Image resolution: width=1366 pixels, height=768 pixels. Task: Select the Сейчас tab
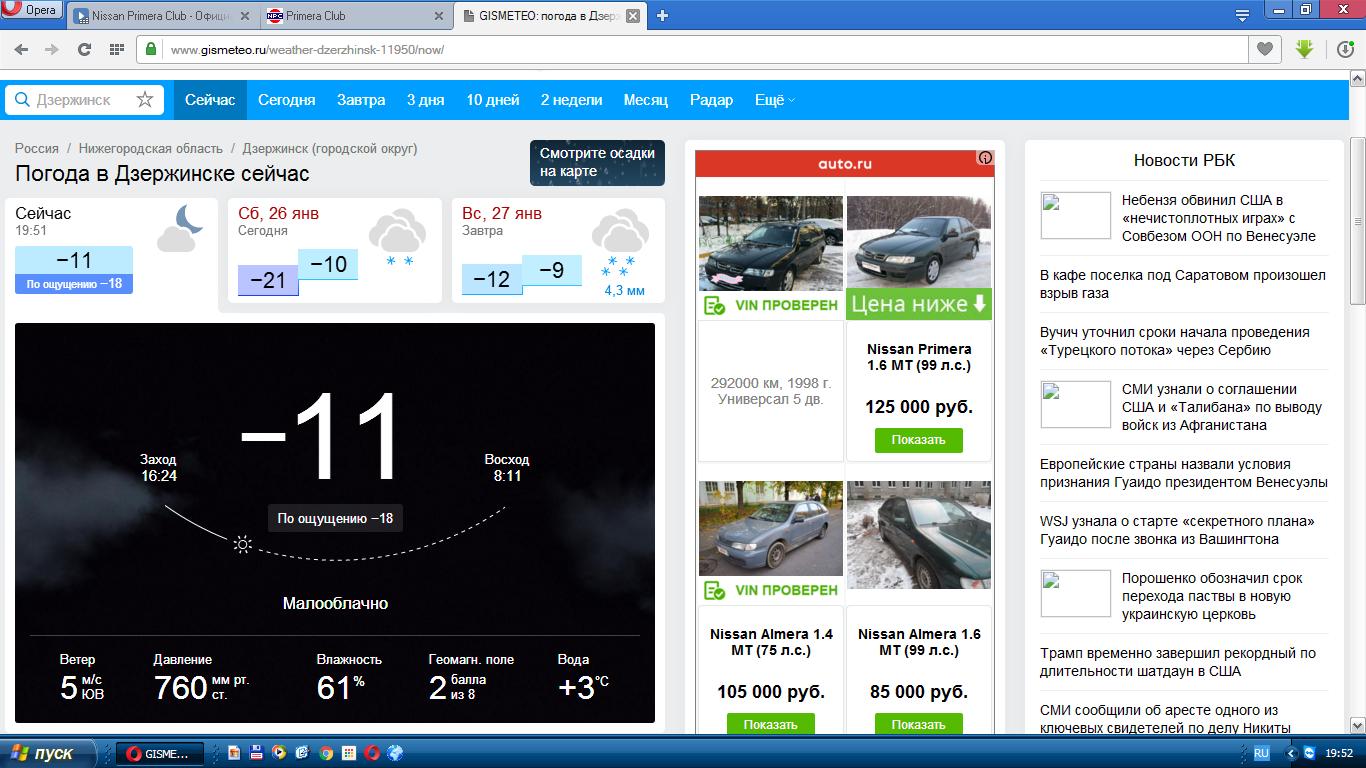tap(210, 100)
